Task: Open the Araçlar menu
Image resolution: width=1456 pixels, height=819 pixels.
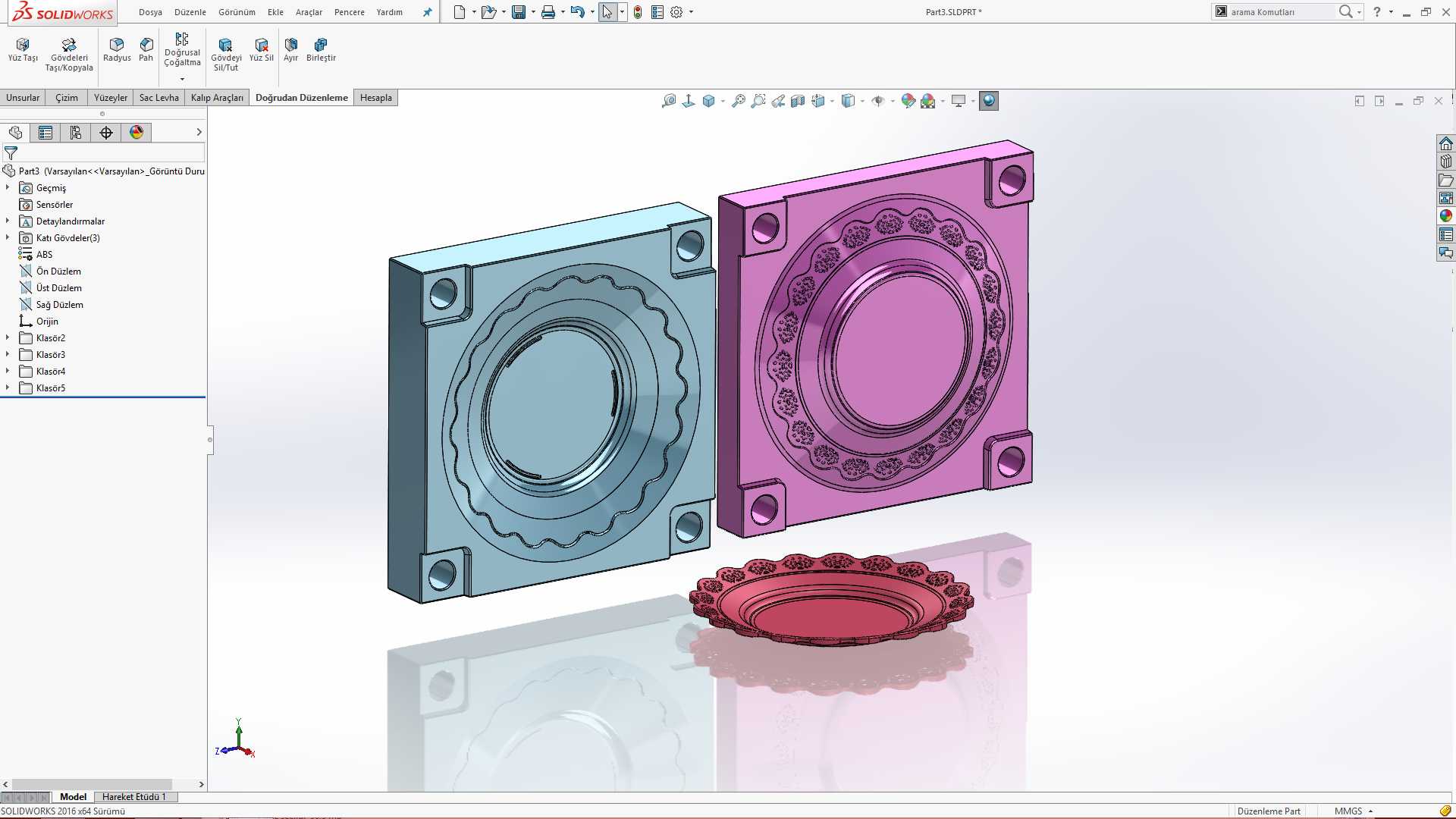Action: (x=309, y=12)
